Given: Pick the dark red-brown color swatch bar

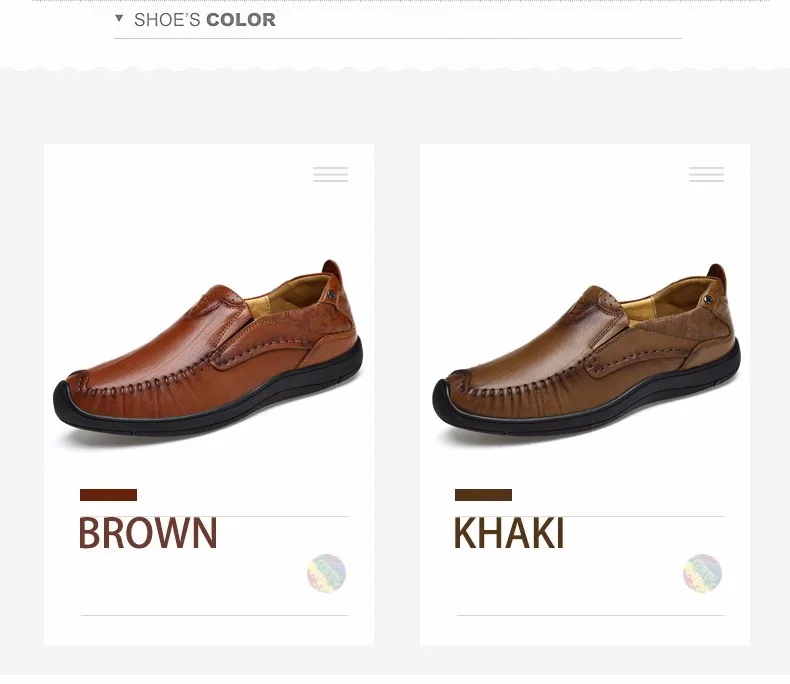Looking at the screenshot, I should coord(108,495).
